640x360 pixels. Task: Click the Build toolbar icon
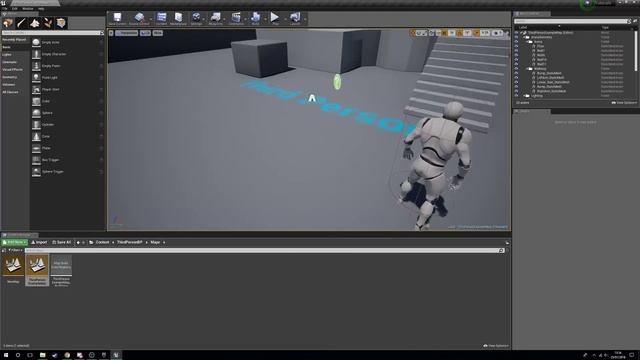tap(256, 18)
